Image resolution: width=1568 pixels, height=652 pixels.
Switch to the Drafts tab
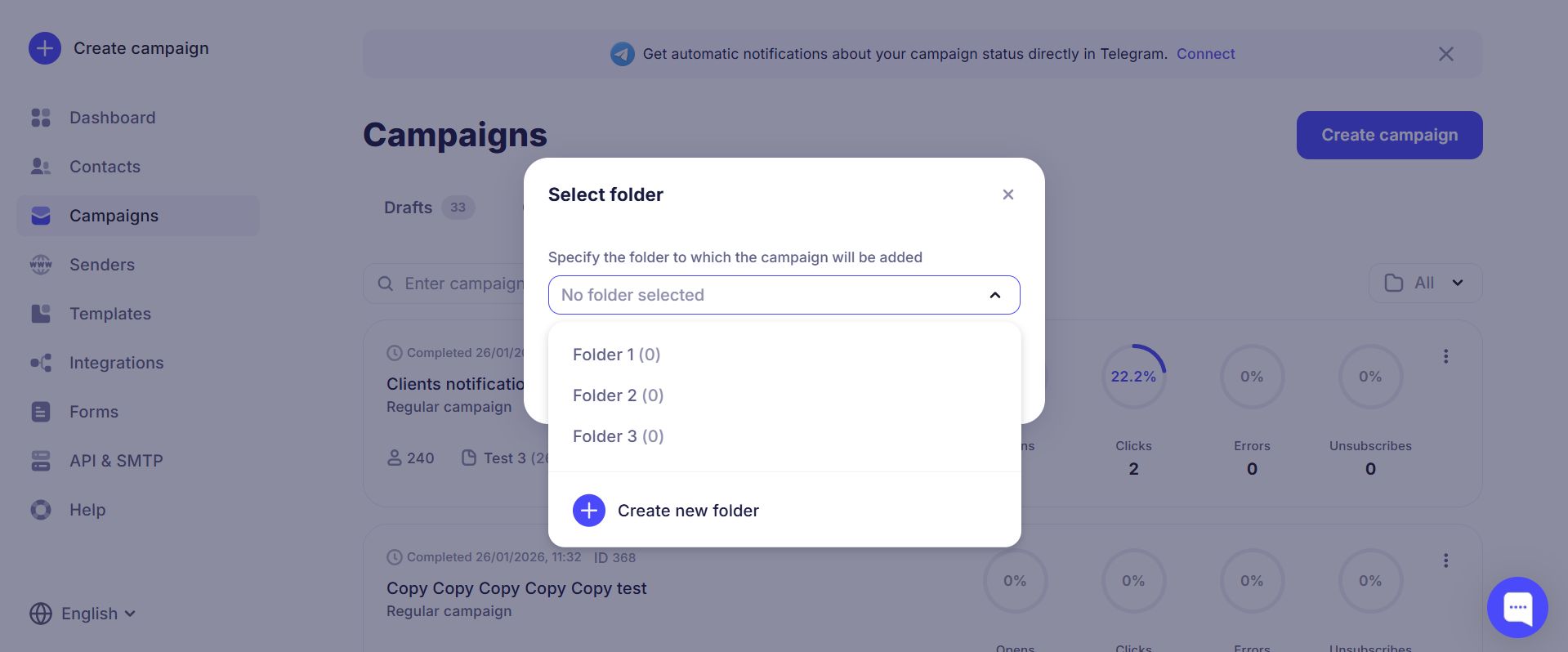(x=409, y=208)
